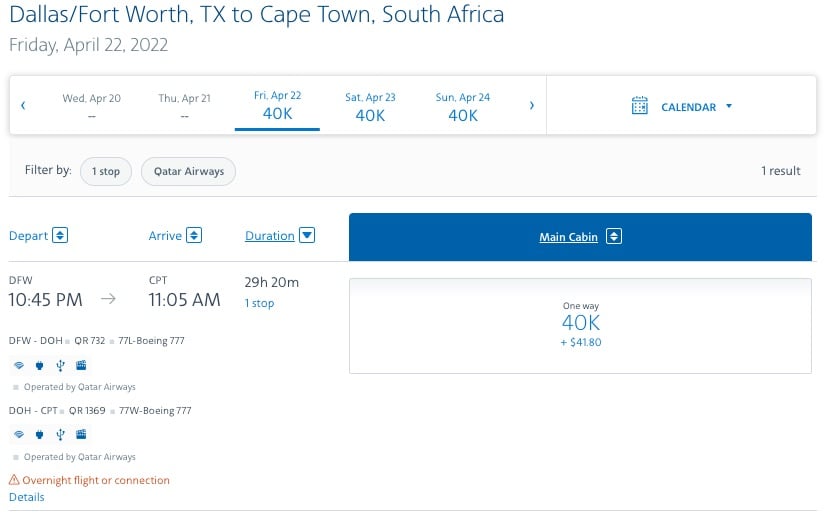Image resolution: width=827 pixels, height=524 pixels.
Task: Select the Sun, Apr 24 date tab
Action: (x=463, y=107)
